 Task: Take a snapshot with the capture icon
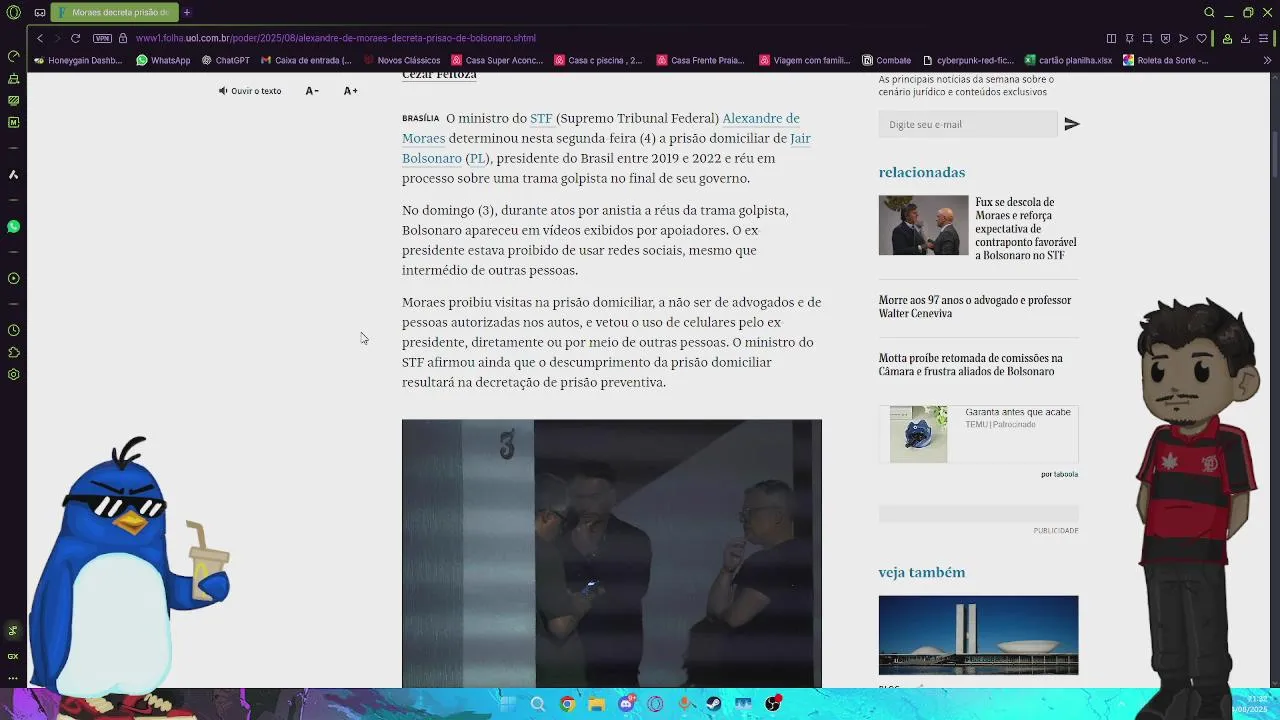(1147, 38)
